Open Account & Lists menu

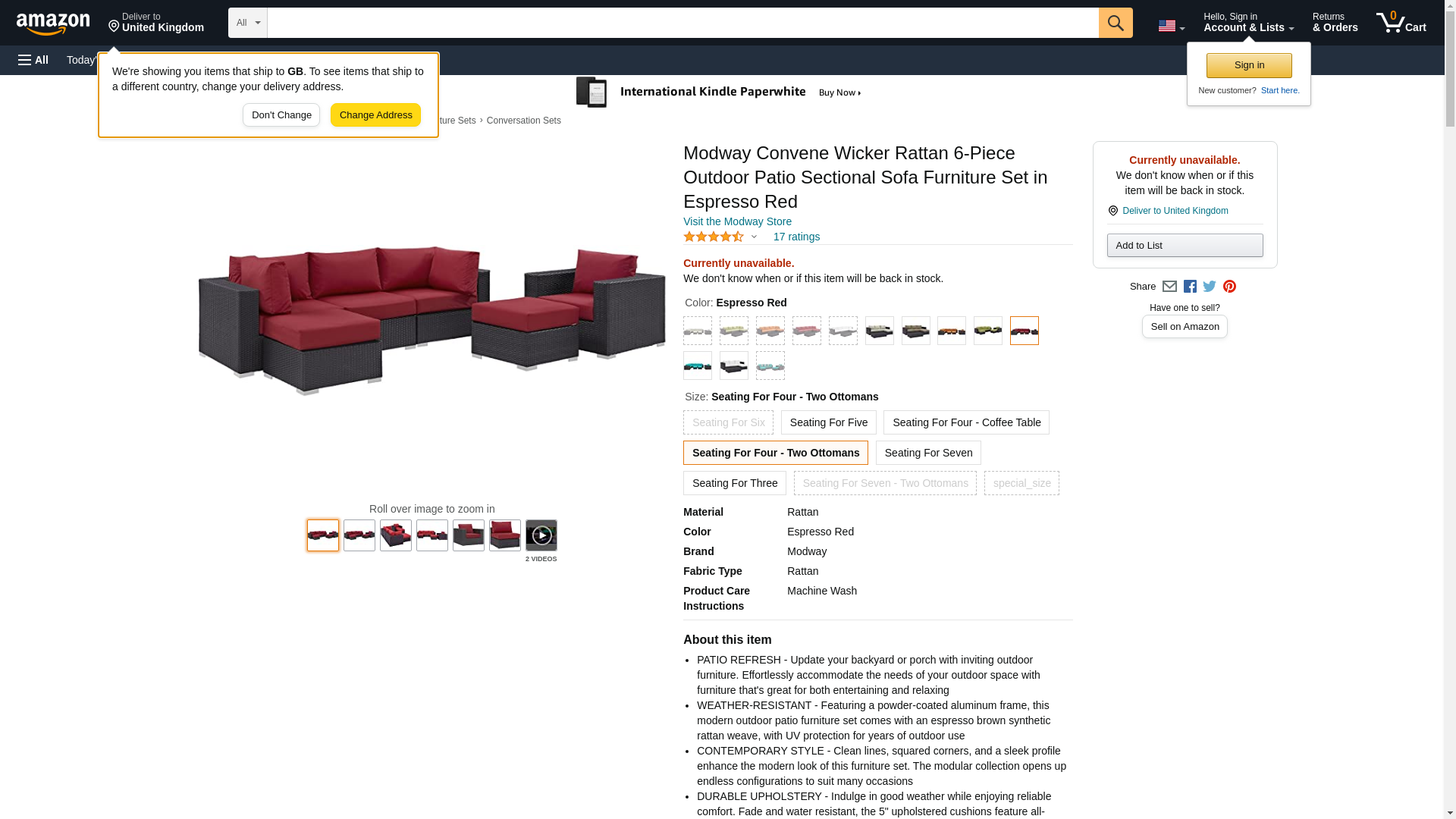[1248, 23]
